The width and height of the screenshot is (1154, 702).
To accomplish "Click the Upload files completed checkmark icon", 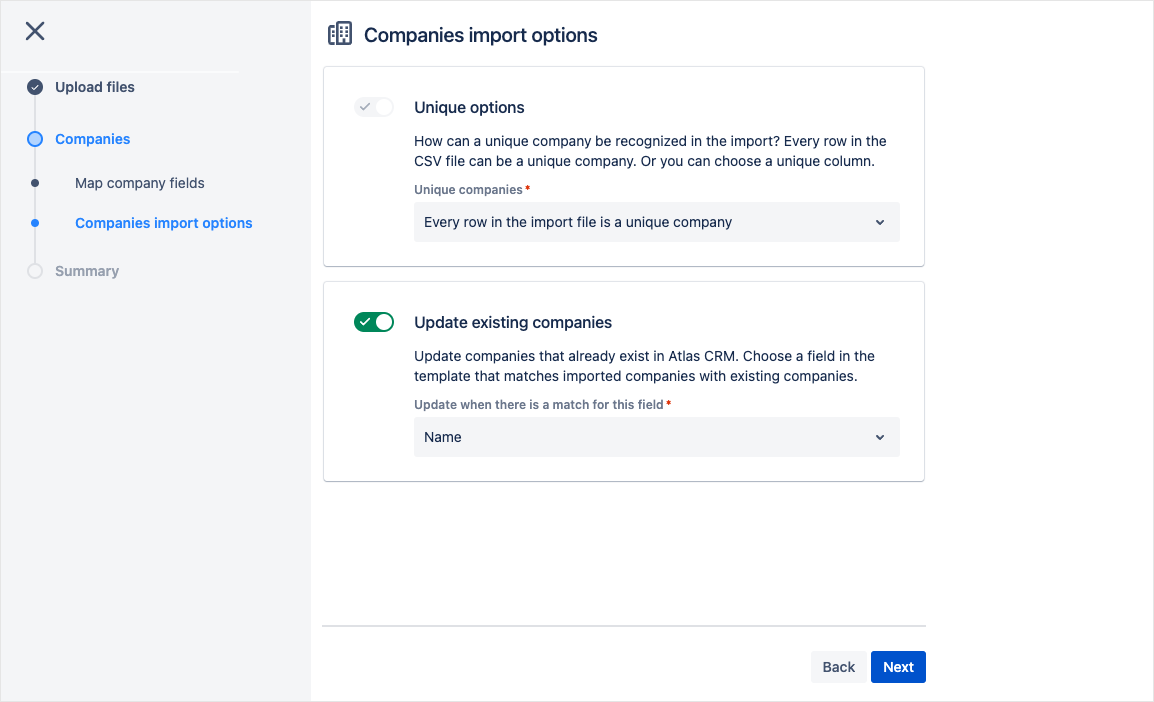I will 35,87.
